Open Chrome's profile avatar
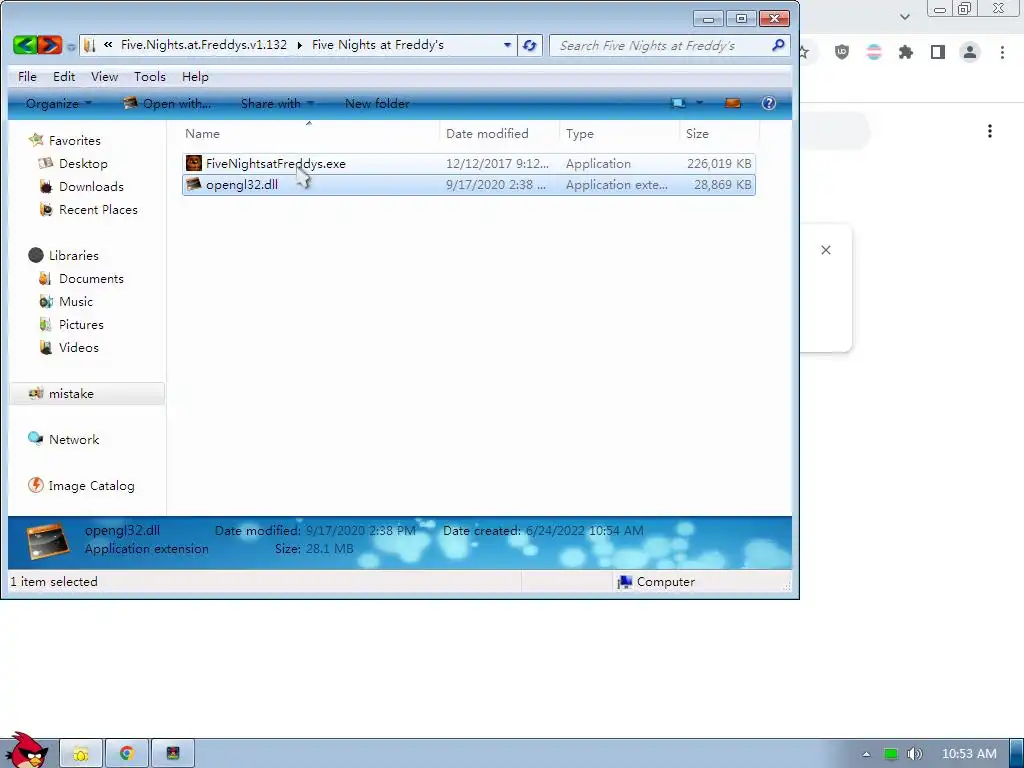 (970, 52)
